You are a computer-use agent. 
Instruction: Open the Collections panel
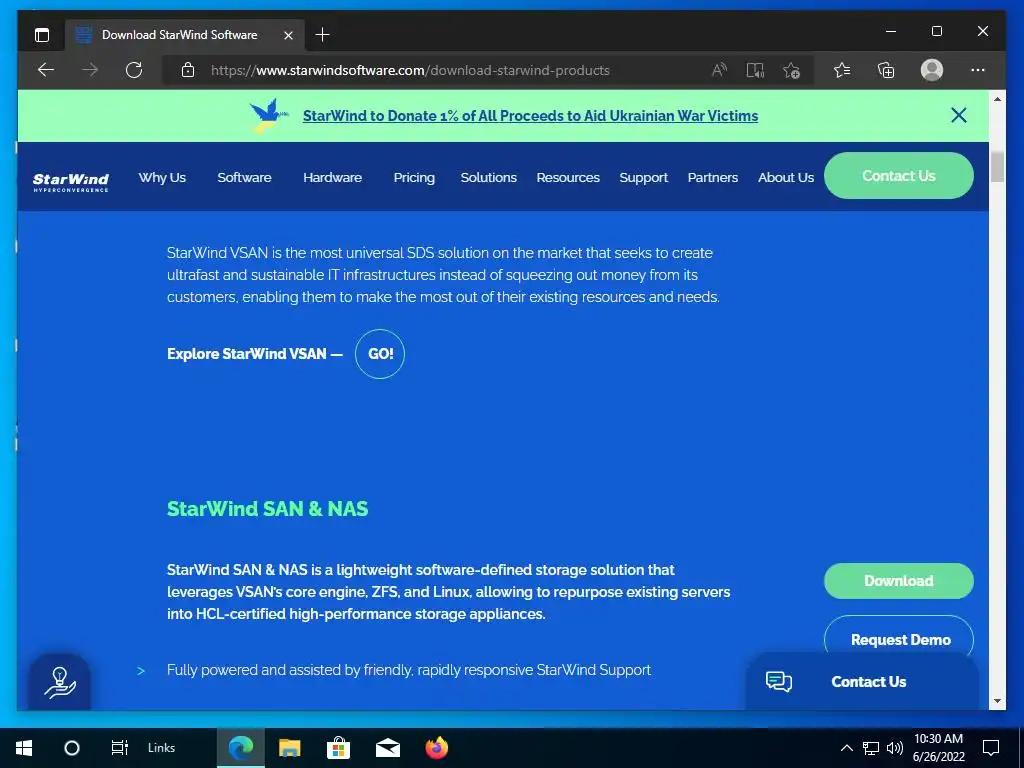pyautogui.click(x=886, y=70)
